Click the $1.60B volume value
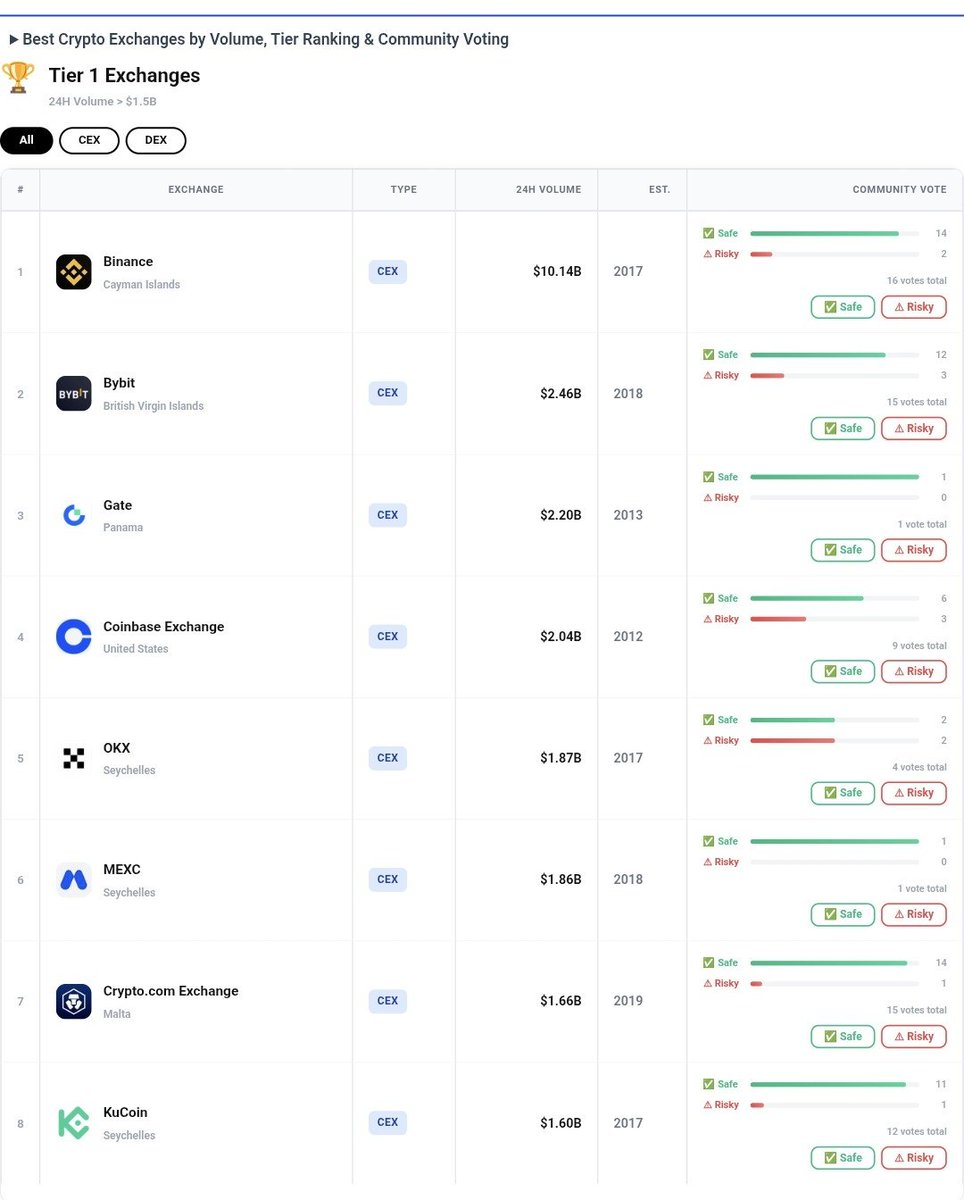 tap(561, 1123)
